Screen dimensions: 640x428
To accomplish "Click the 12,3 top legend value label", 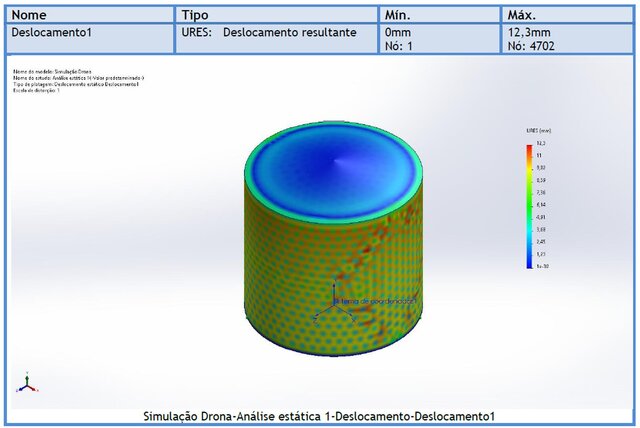I will coord(541,144).
